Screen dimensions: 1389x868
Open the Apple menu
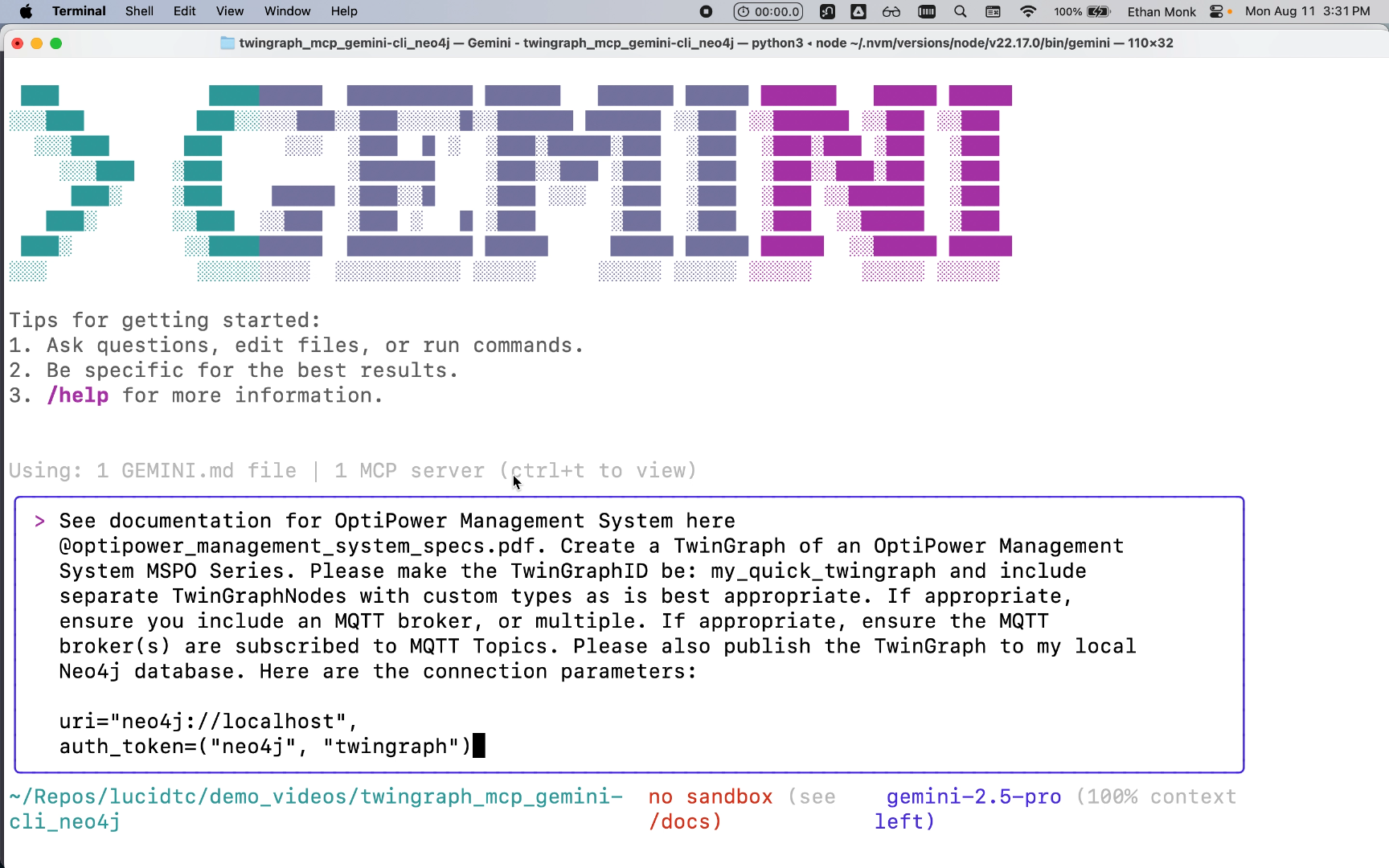26,11
